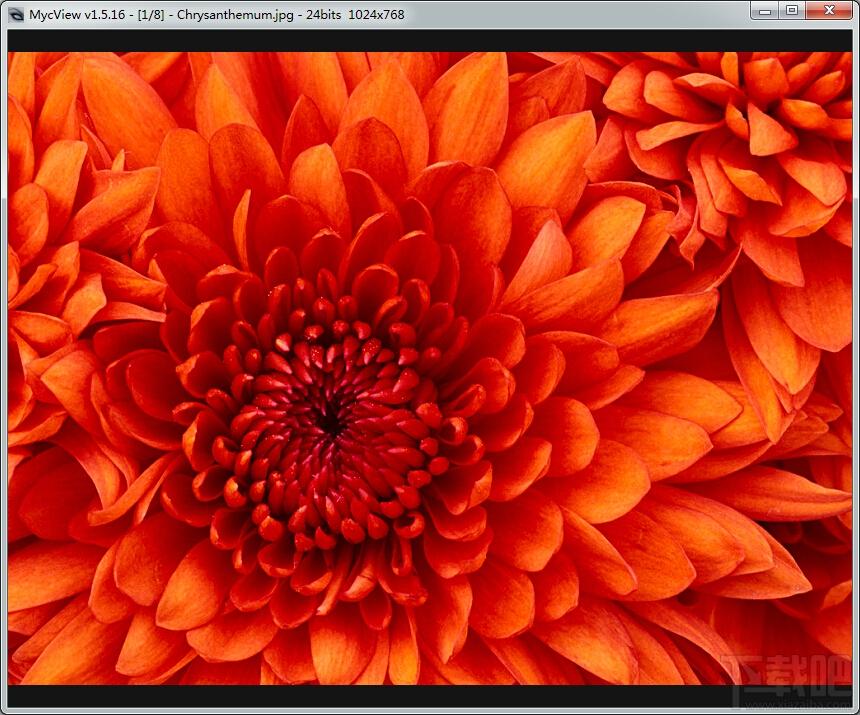The image size is (860, 715).
Task: Click the 24bits color depth text
Action: coord(324,15)
